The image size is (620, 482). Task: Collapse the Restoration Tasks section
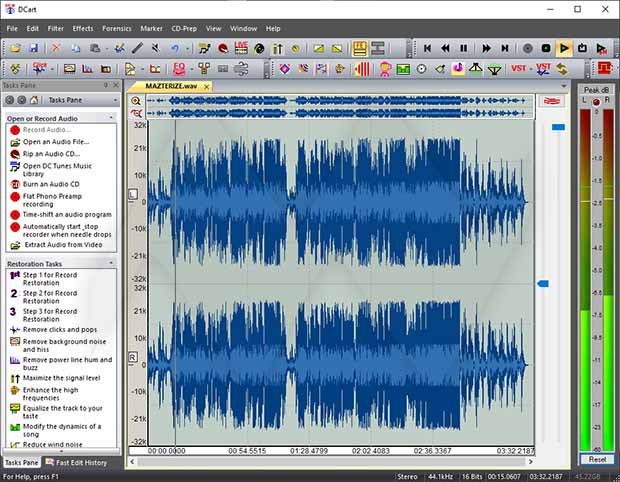point(111,263)
